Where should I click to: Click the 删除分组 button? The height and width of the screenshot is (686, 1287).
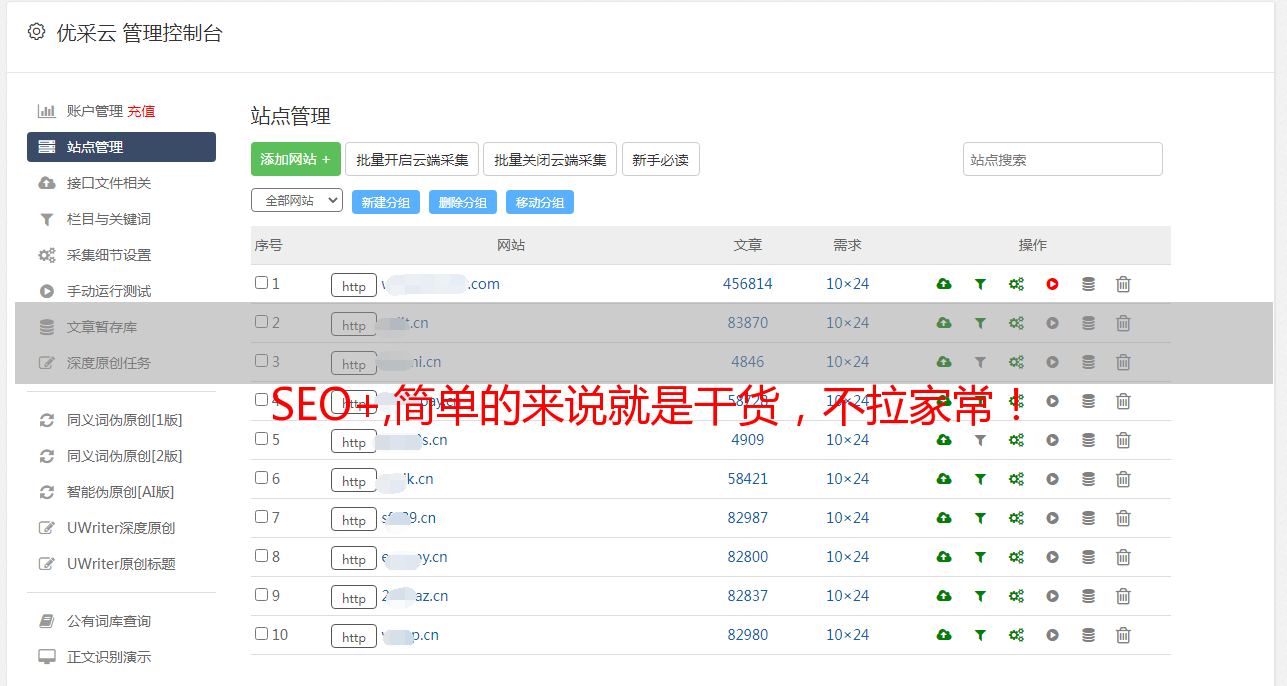click(463, 202)
